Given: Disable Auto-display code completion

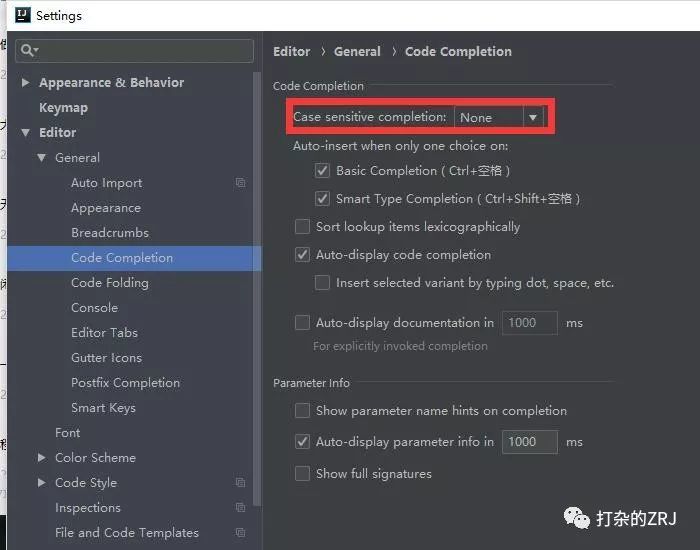Looking at the screenshot, I should click(x=302, y=255).
